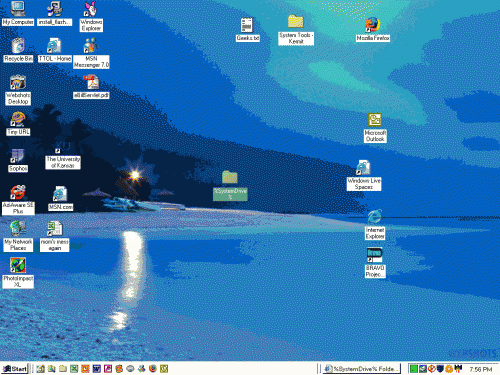500x375 pixels.
Task: Click the grey oval Quick Launch icon
Action: [x=130, y=369]
